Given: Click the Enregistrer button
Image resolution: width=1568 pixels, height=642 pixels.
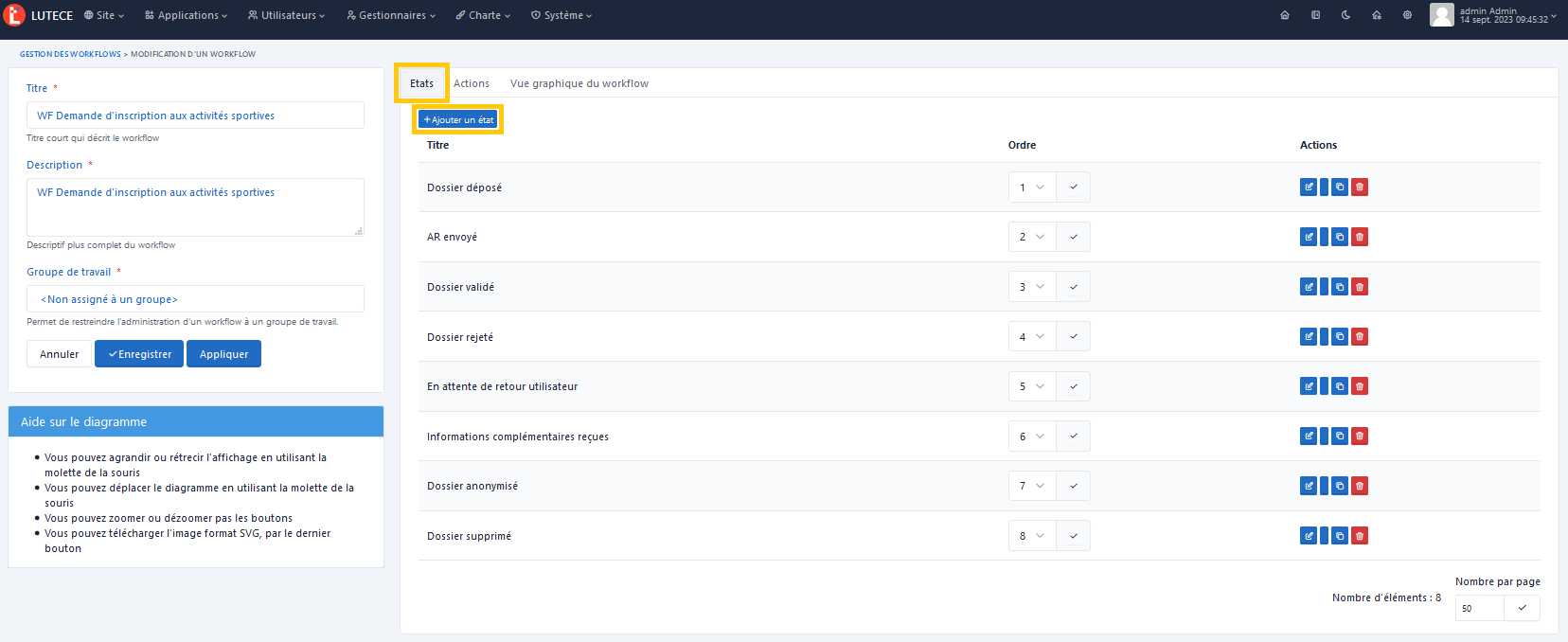Looking at the screenshot, I should 139,354.
